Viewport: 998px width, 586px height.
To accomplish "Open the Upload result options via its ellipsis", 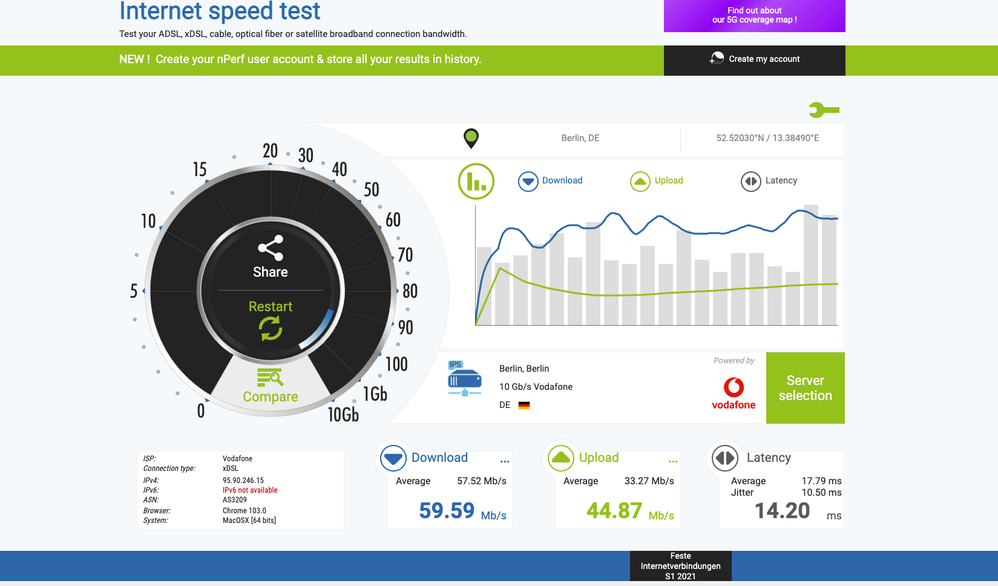I will [672, 460].
